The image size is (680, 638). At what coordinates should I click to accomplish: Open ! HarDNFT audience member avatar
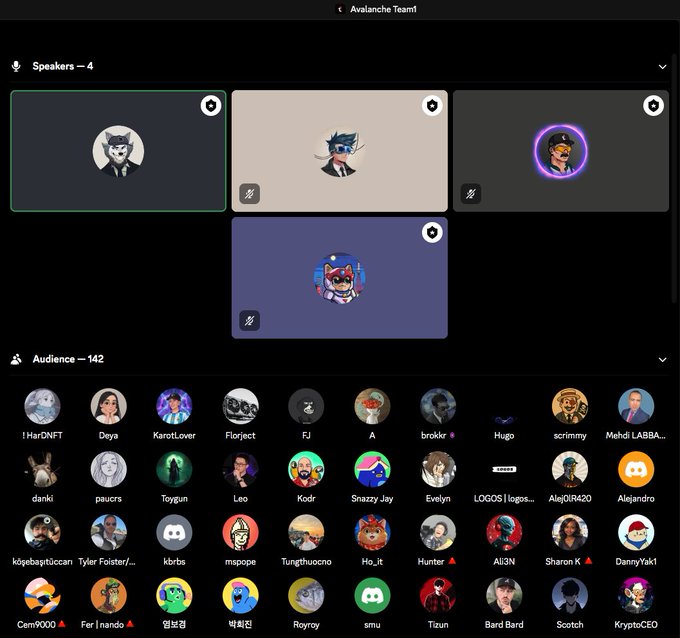(x=42, y=406)
